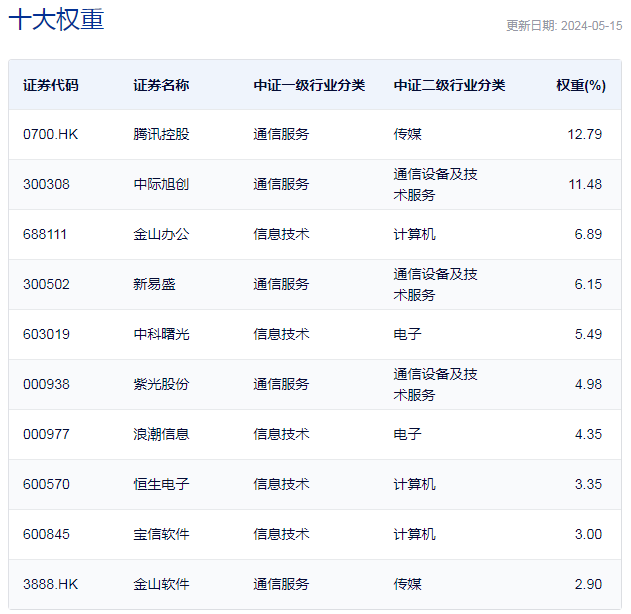Viewport: 631px width, 614px height.
Task: Click the update date 2024-05-15 text
Action: [564, 26]
